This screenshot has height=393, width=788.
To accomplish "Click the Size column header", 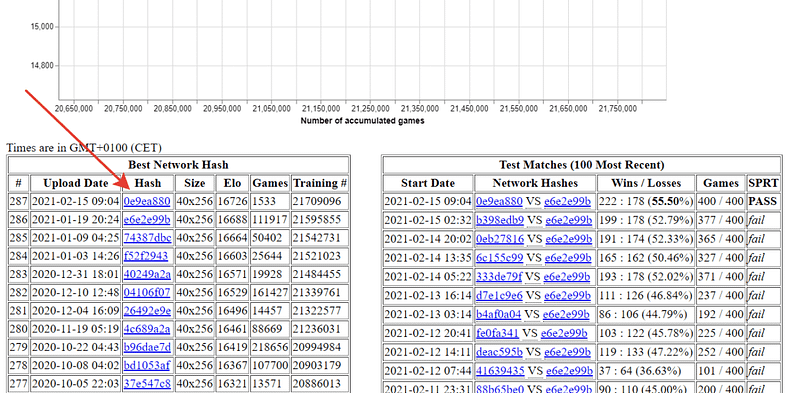I will tap(194, 183).
